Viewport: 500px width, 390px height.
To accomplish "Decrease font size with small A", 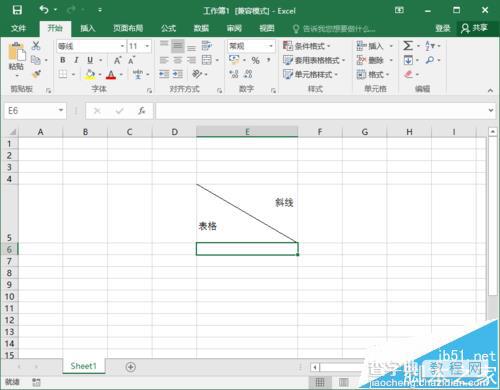I will point(131,60).
